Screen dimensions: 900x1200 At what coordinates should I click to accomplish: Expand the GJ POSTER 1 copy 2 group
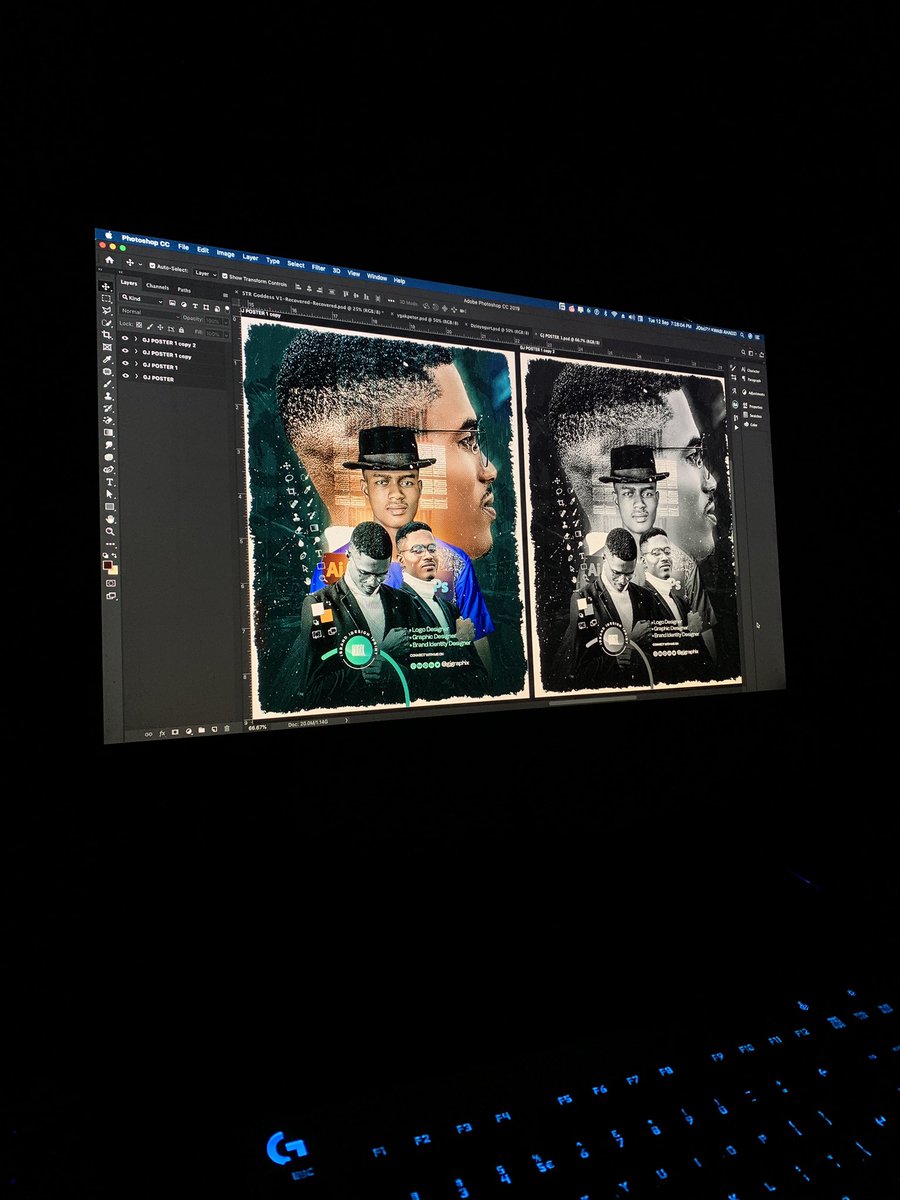136,339
